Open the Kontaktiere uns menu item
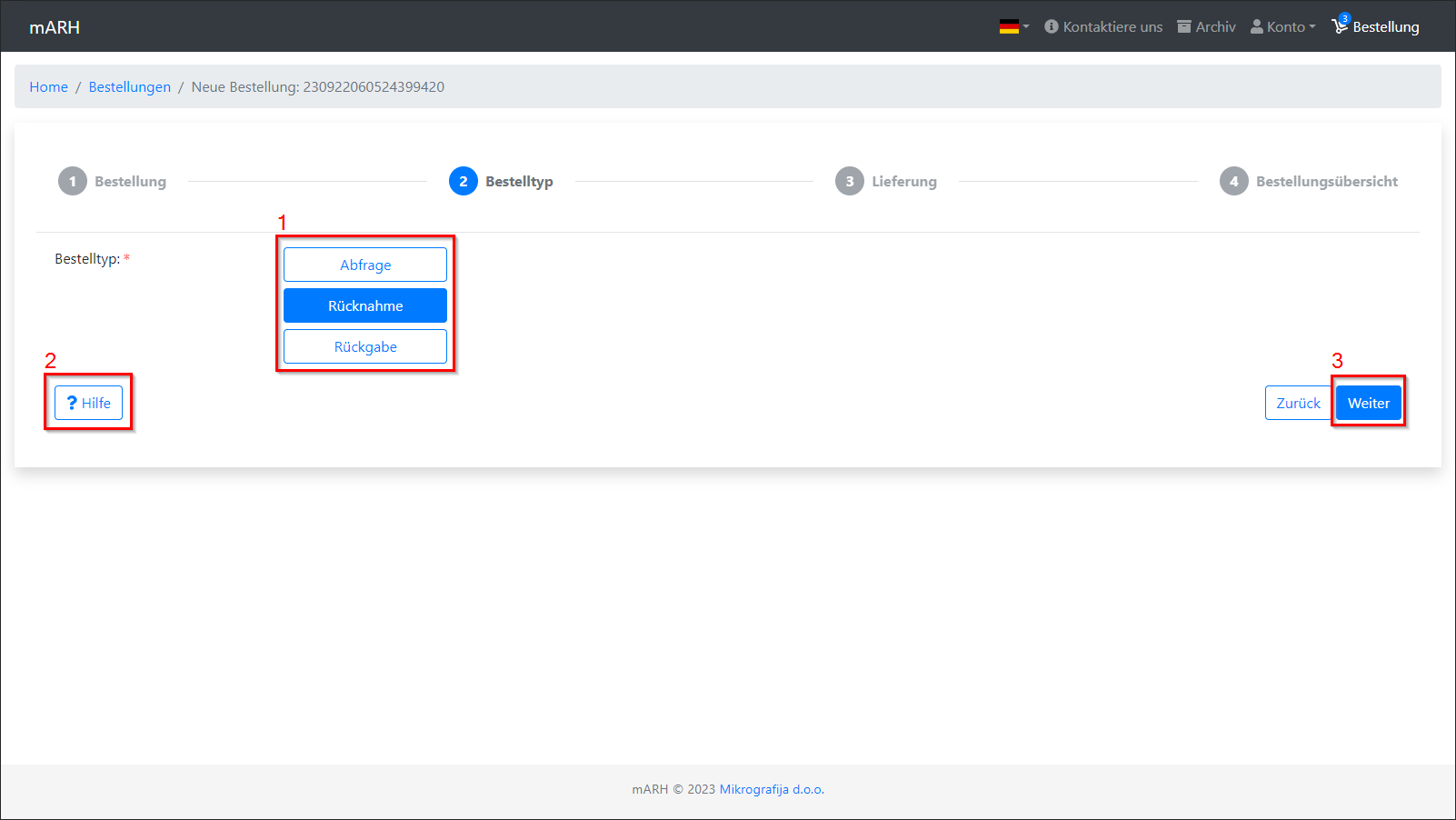The width and height of the screenshot is (1456, 820). pyautogui.click(x=1112, y=27)
